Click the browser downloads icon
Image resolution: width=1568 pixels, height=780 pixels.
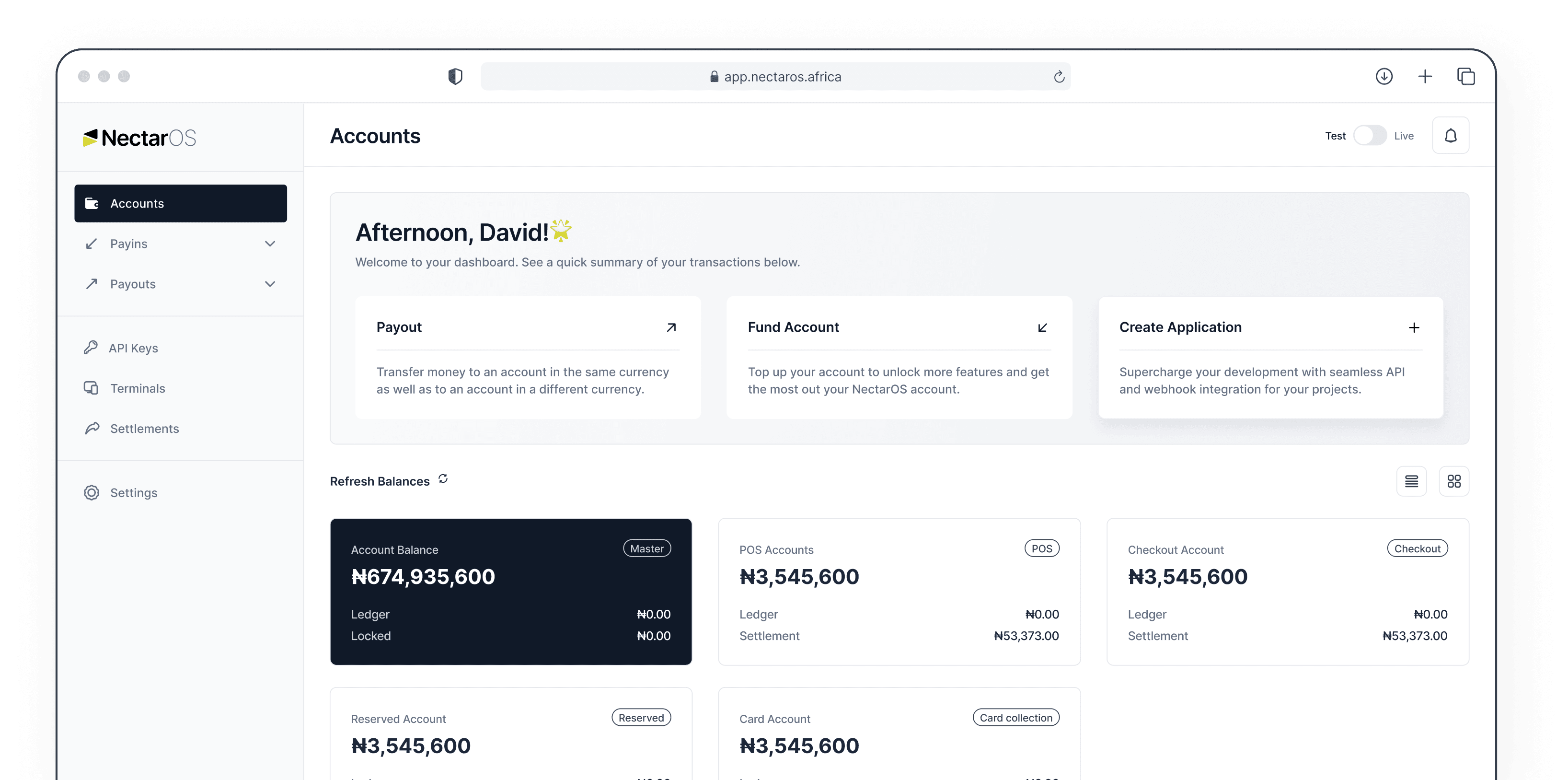point(1384,76)
